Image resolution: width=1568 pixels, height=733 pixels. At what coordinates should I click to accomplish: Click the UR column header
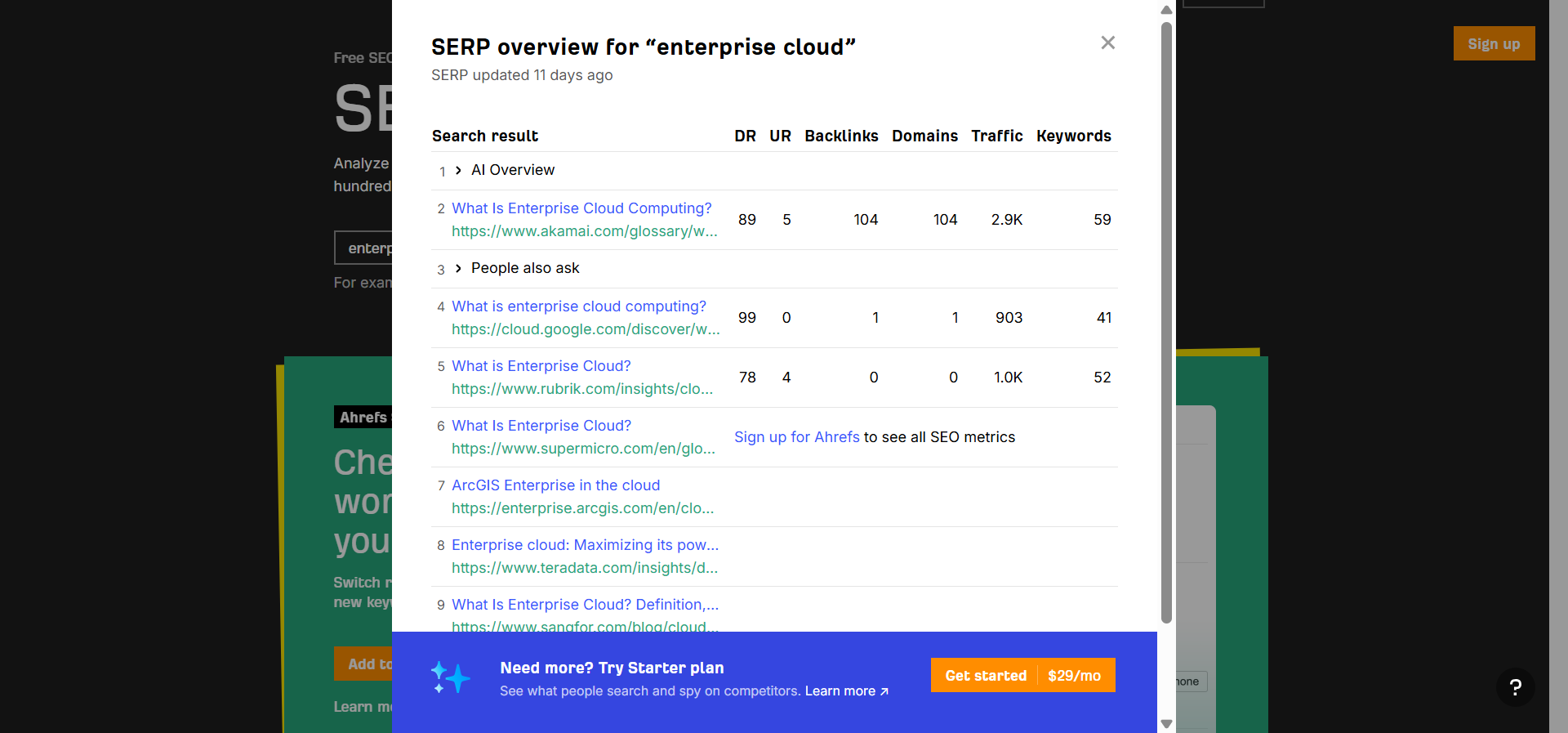tap(780, 136)
